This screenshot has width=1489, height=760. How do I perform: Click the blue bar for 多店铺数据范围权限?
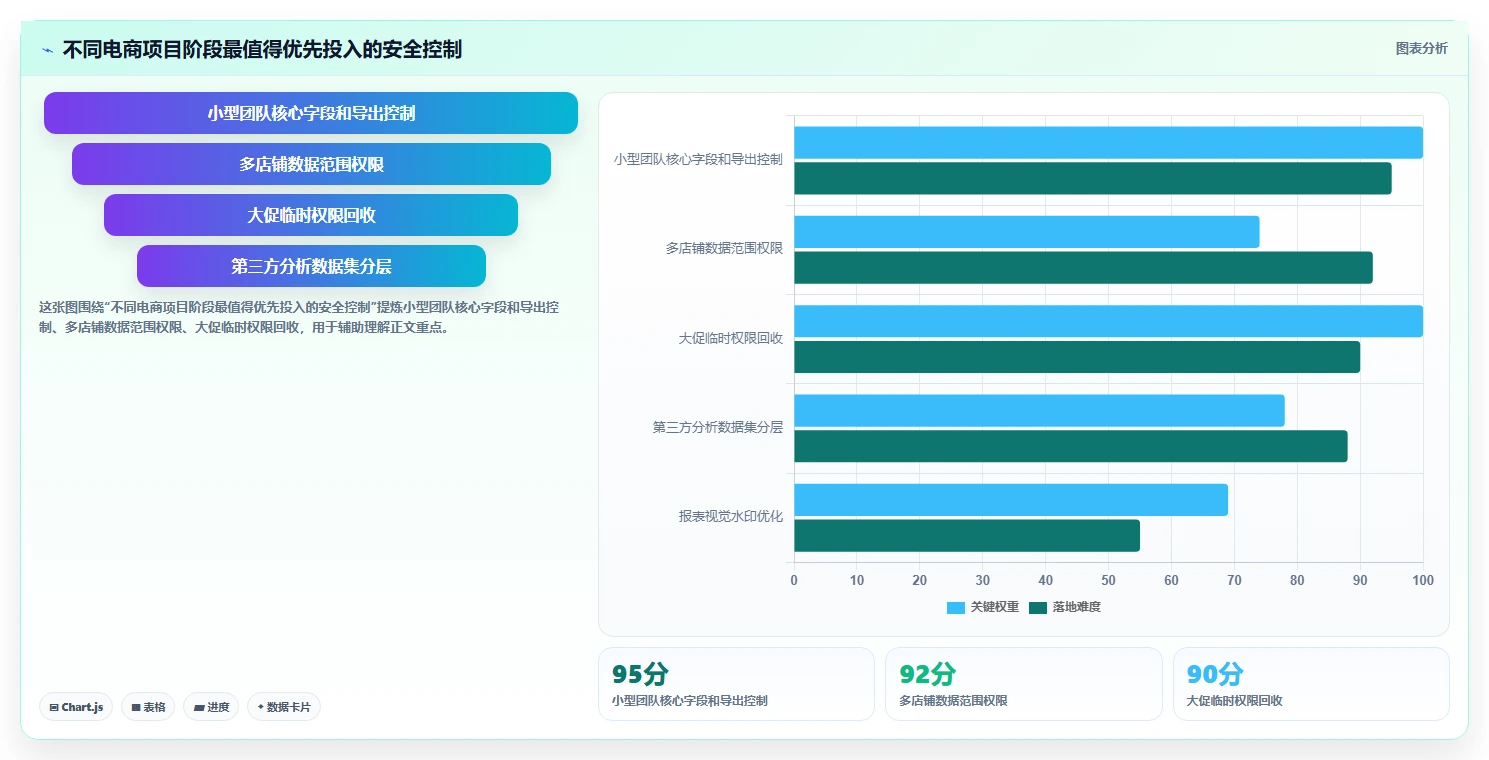click(1027, 232)
